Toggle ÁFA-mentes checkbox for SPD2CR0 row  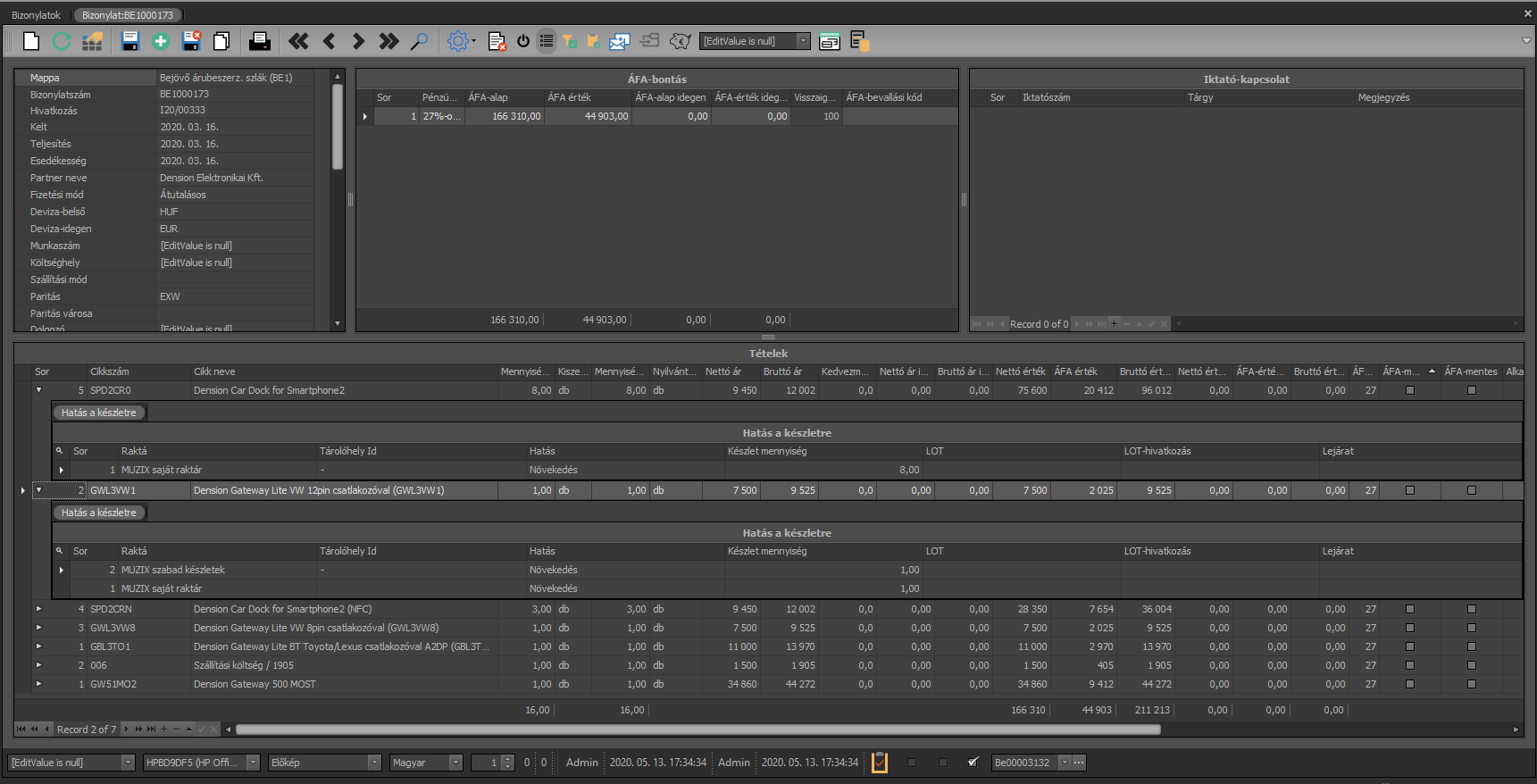click(1472, 390)
